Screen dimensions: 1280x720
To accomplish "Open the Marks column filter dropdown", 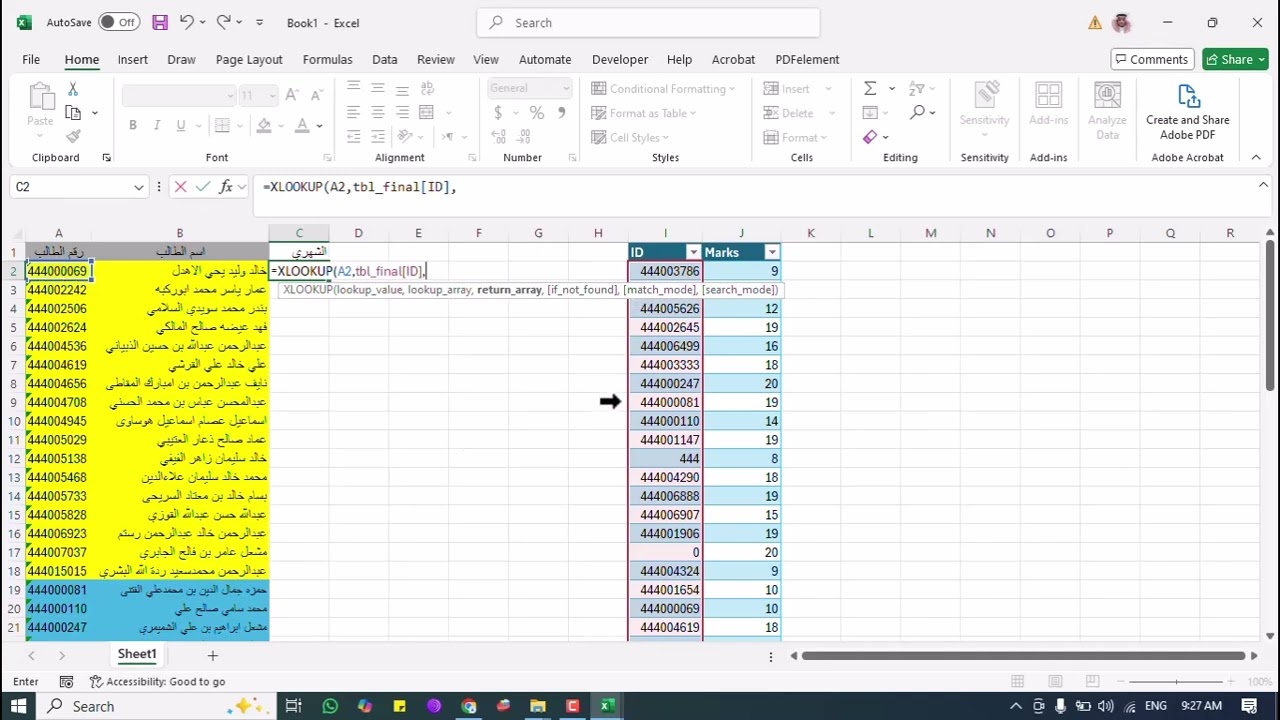I will point(771,252).
